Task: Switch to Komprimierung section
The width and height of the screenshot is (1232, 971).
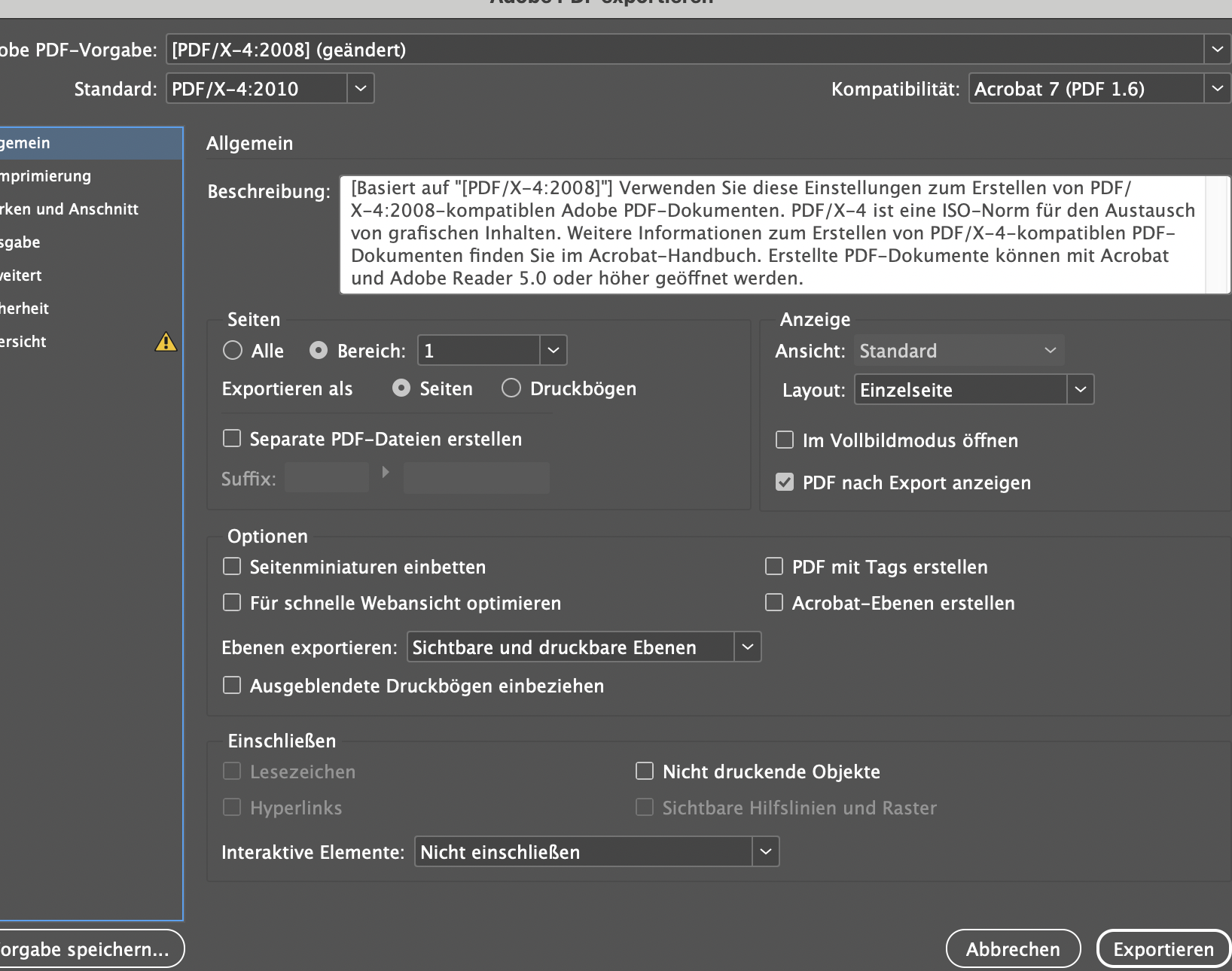Action: point(91,176)
